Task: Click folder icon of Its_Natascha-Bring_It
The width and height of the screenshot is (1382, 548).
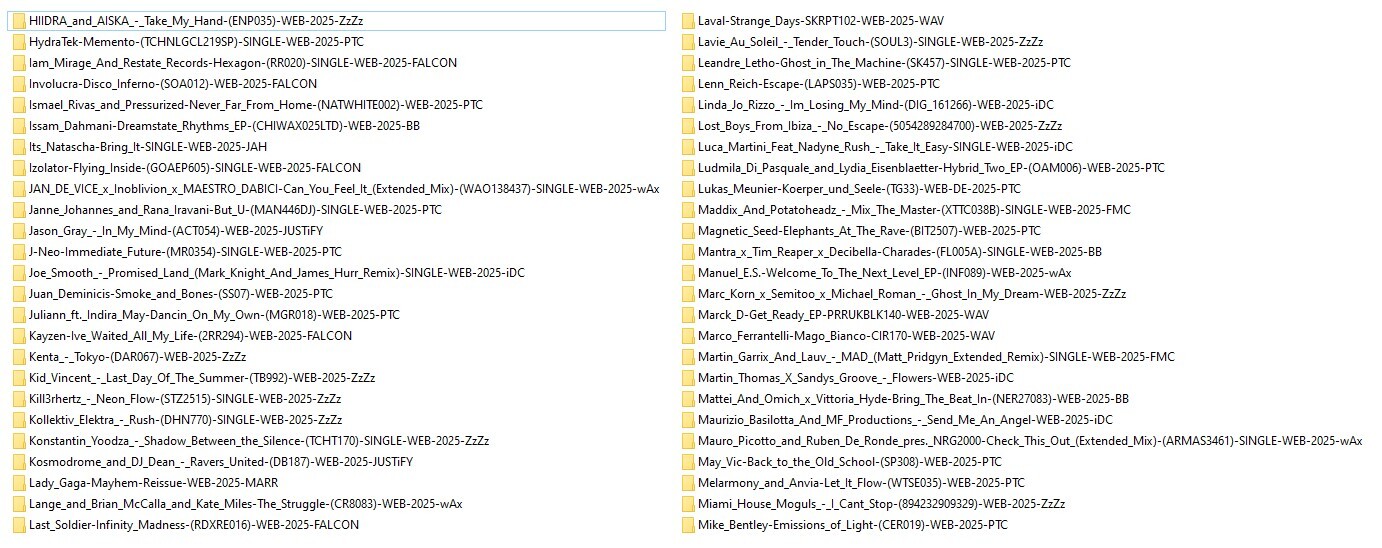Action: click(x=19, y=147)
